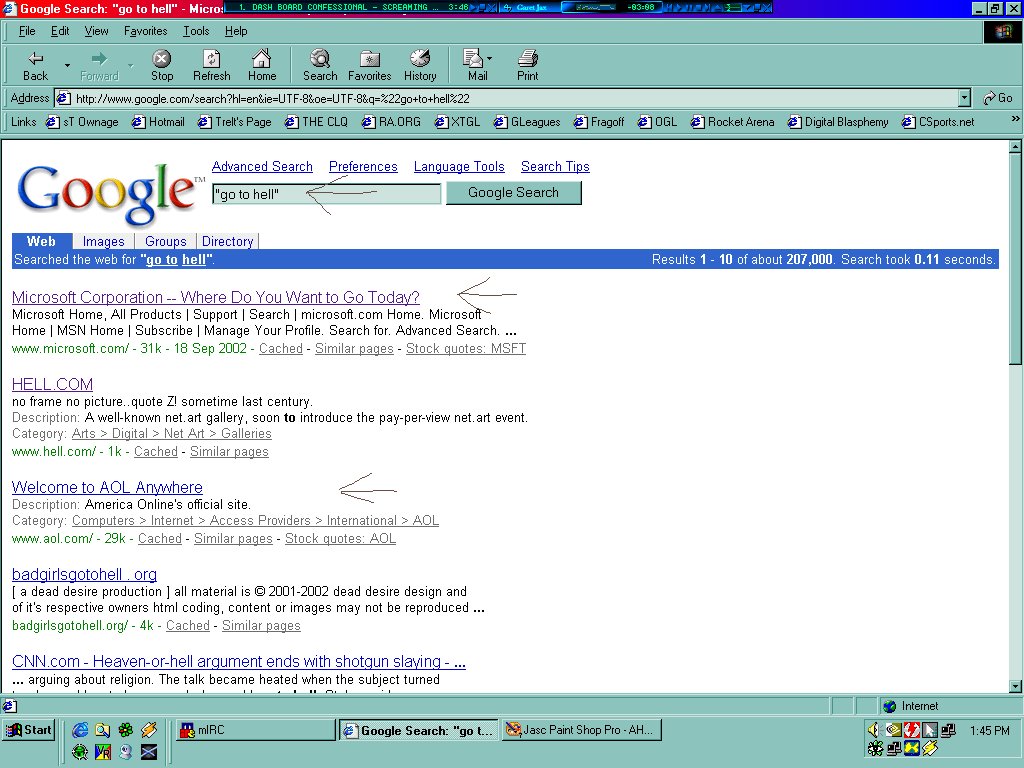Open Cached link for www.hell.com
Image resolution: width=1024 pixels, height=768 pixels.
tap(155, 451)
